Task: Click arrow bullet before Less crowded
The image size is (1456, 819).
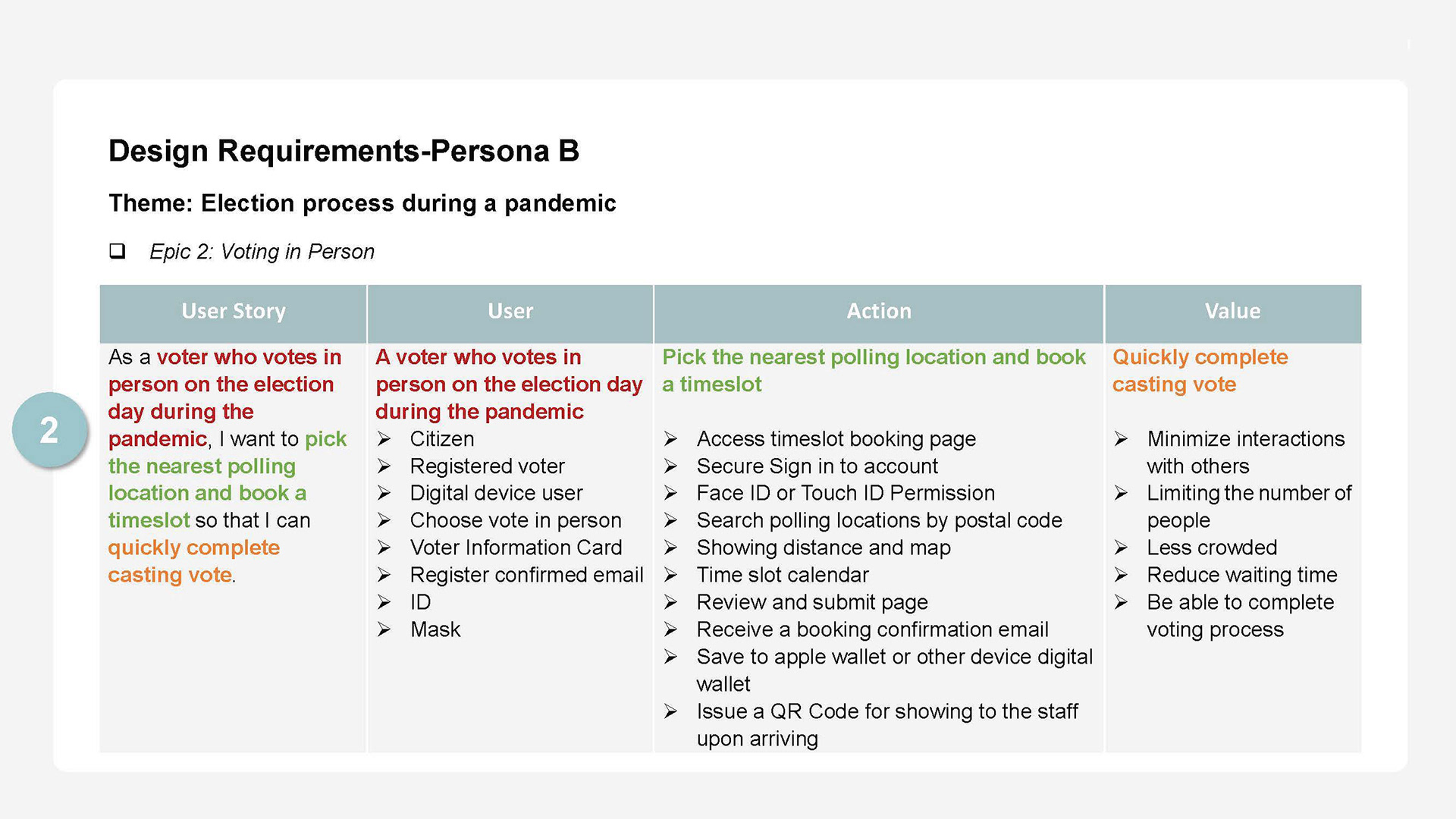Action: [x=1121, y=548]
